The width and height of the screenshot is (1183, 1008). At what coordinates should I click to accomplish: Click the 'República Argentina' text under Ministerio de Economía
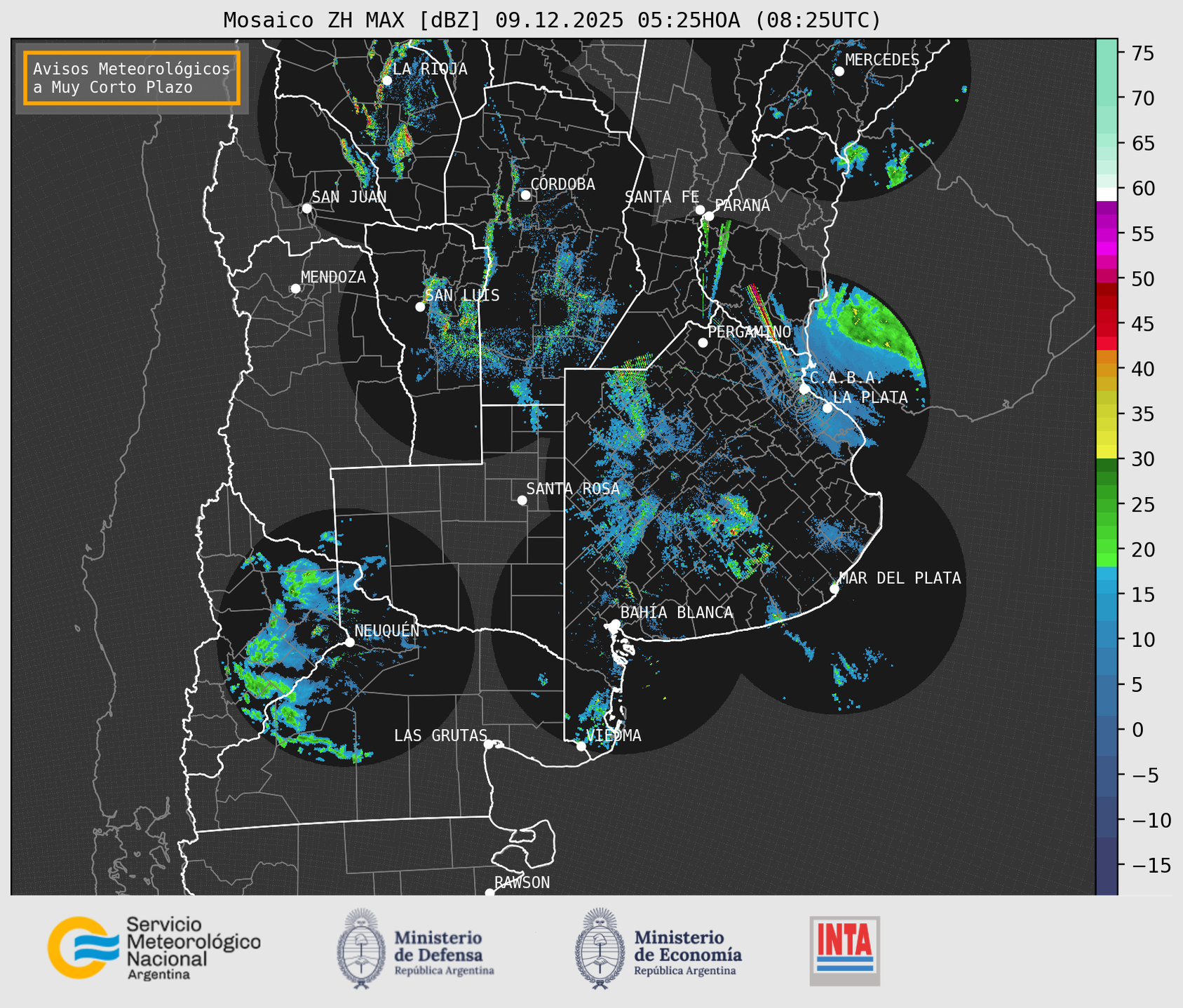[685, 971]
